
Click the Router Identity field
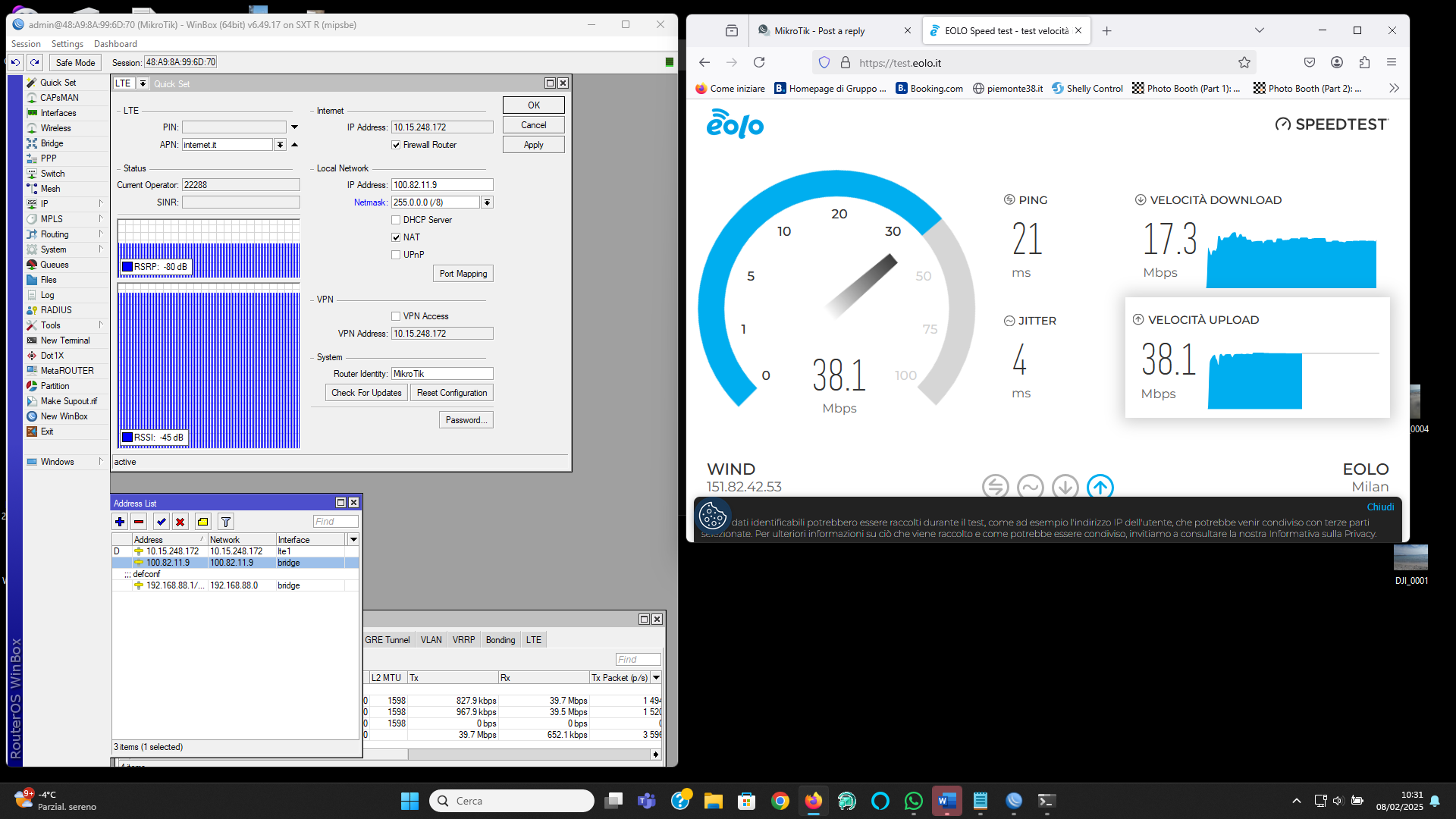[x=442, y=374]
